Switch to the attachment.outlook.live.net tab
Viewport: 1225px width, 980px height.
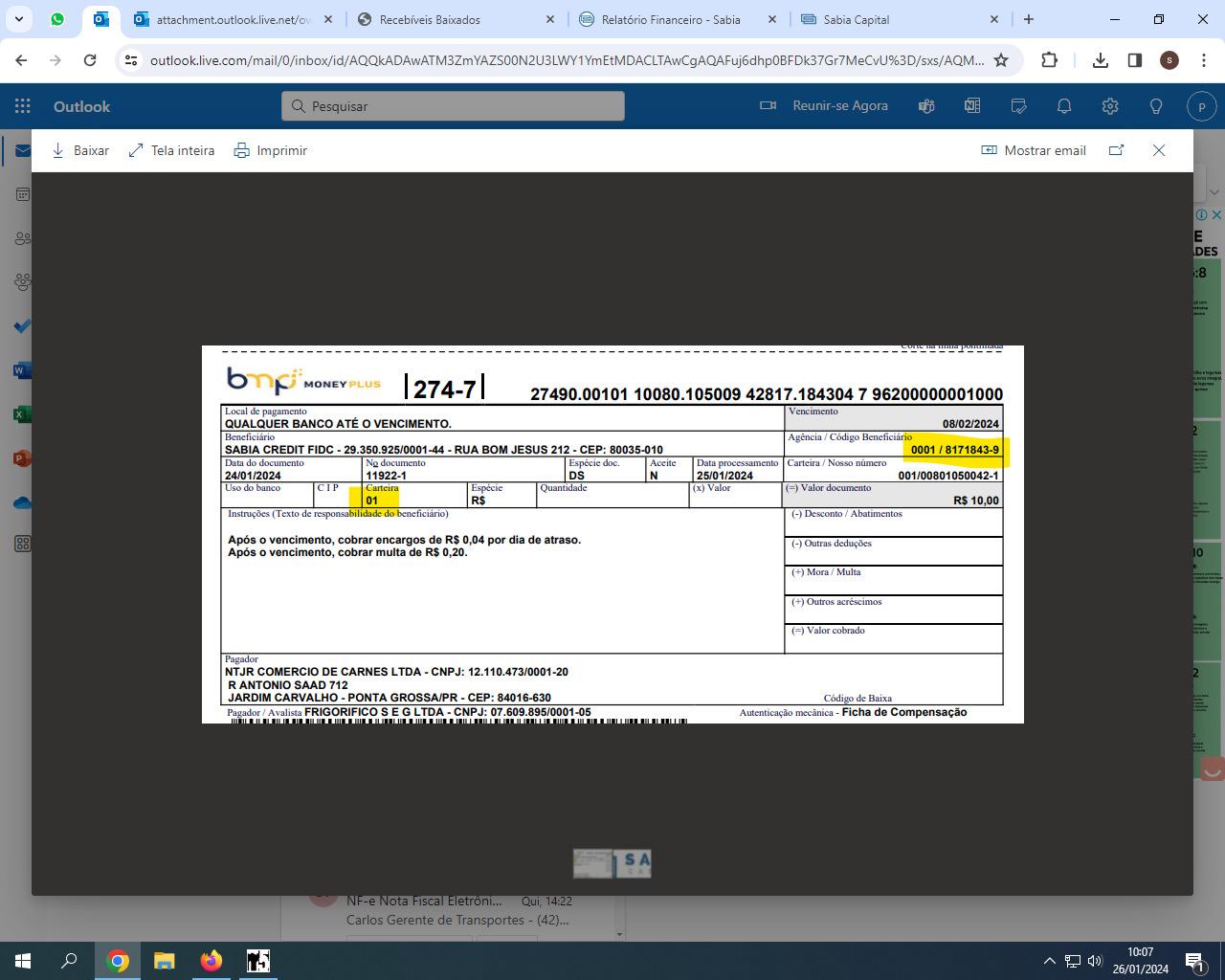(234, 19)
